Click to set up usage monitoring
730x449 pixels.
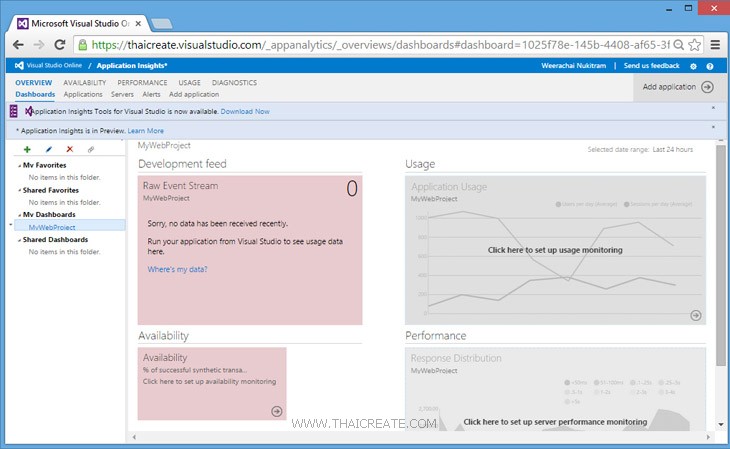(x=555, y=250)
